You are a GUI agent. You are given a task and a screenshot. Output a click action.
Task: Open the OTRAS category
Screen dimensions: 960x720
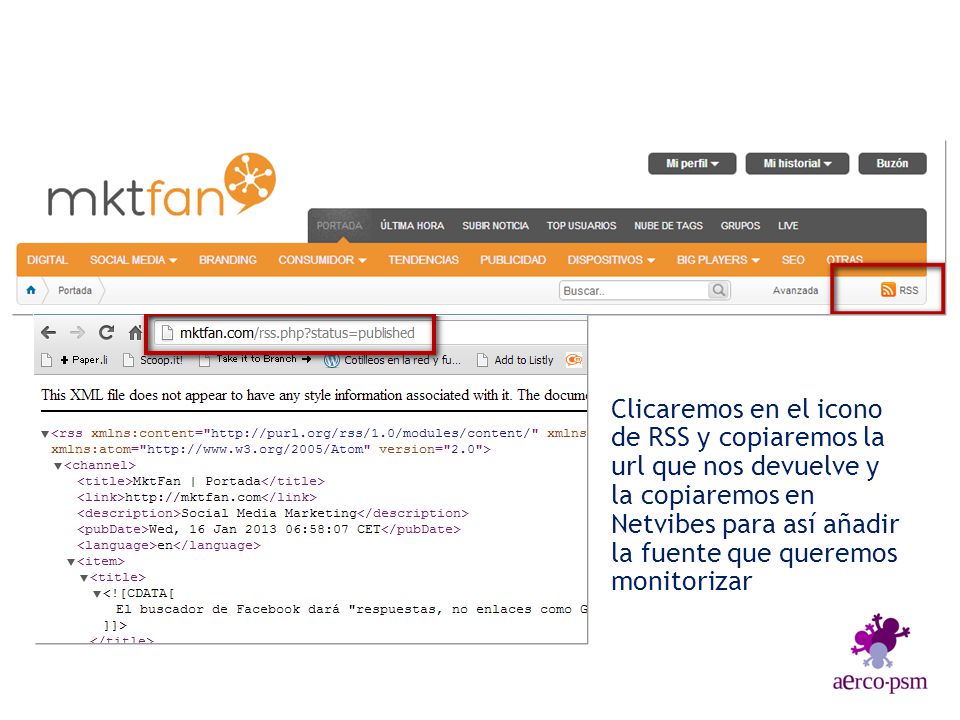tap(844, 260)
